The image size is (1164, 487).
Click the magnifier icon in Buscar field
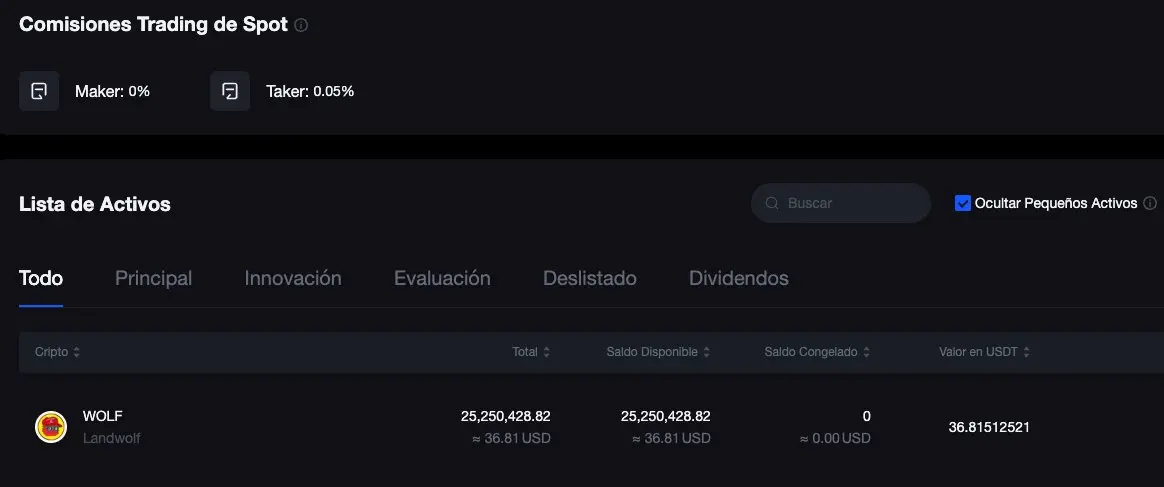coord(772,203)
